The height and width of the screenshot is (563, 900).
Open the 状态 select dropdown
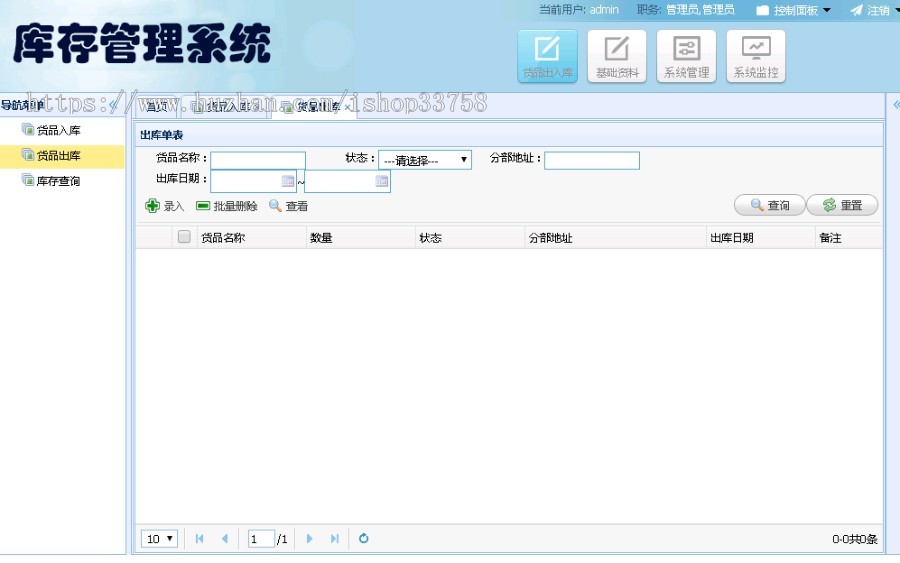(425, 160)
